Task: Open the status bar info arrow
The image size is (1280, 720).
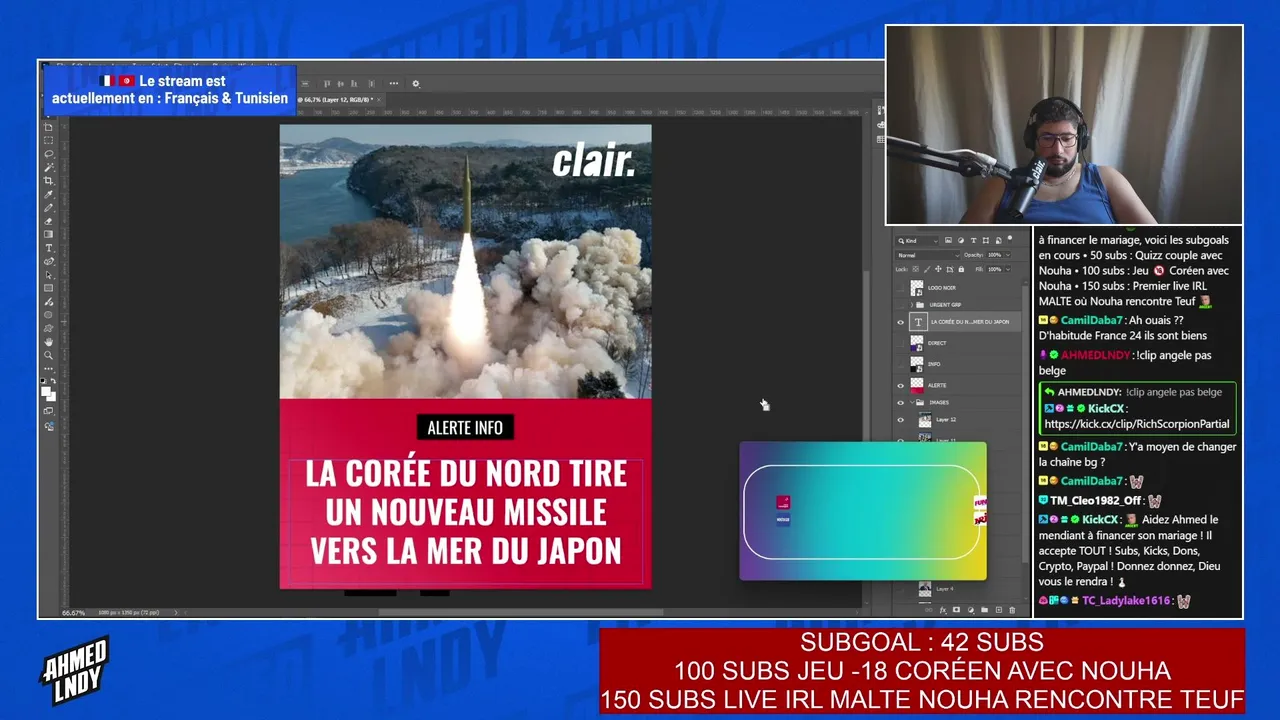Action: 176,612
